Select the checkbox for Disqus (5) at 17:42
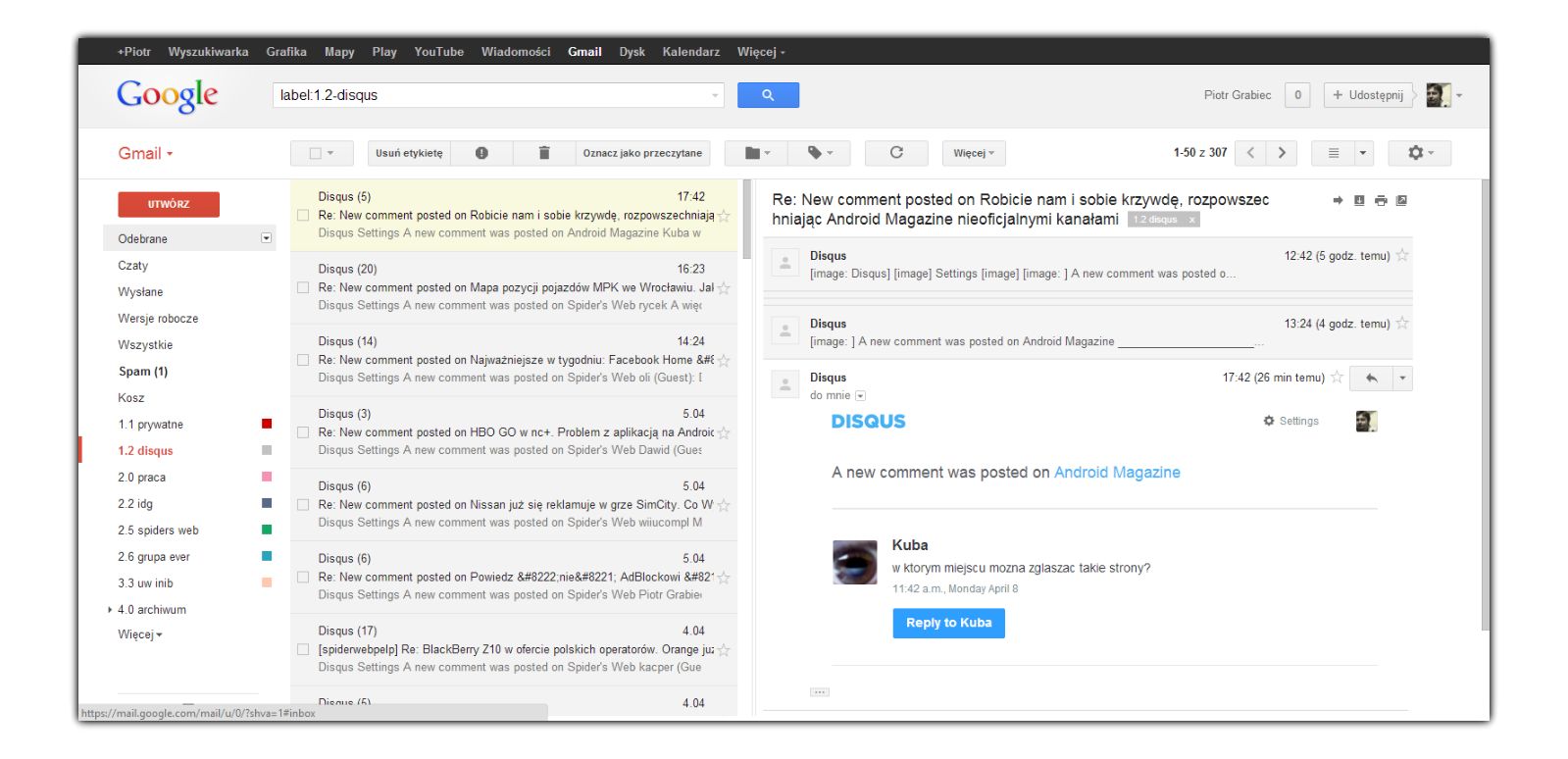Image resolution: width=1568 pixels, height=759 pixels. [x=303, y=215]
